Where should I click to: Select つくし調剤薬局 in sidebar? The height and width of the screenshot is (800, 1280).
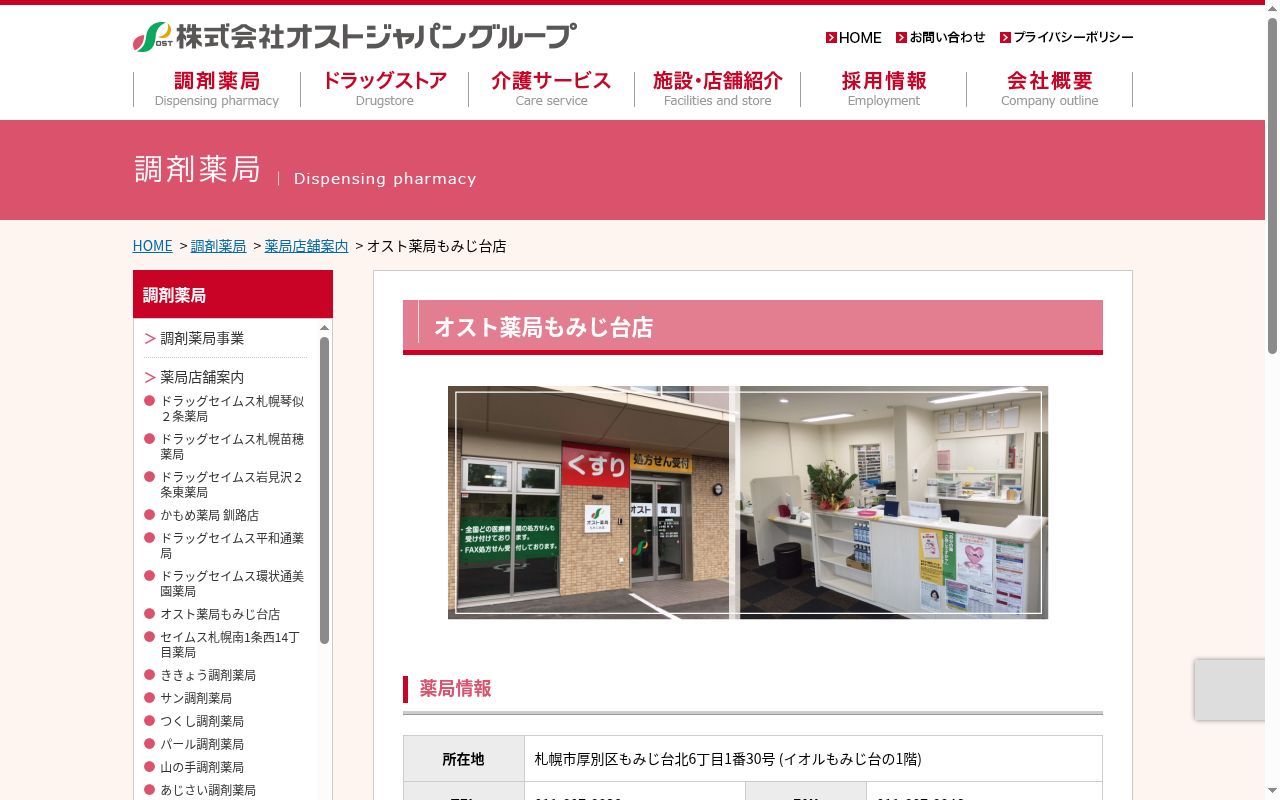pyautogui.click(x=202, y=721)
